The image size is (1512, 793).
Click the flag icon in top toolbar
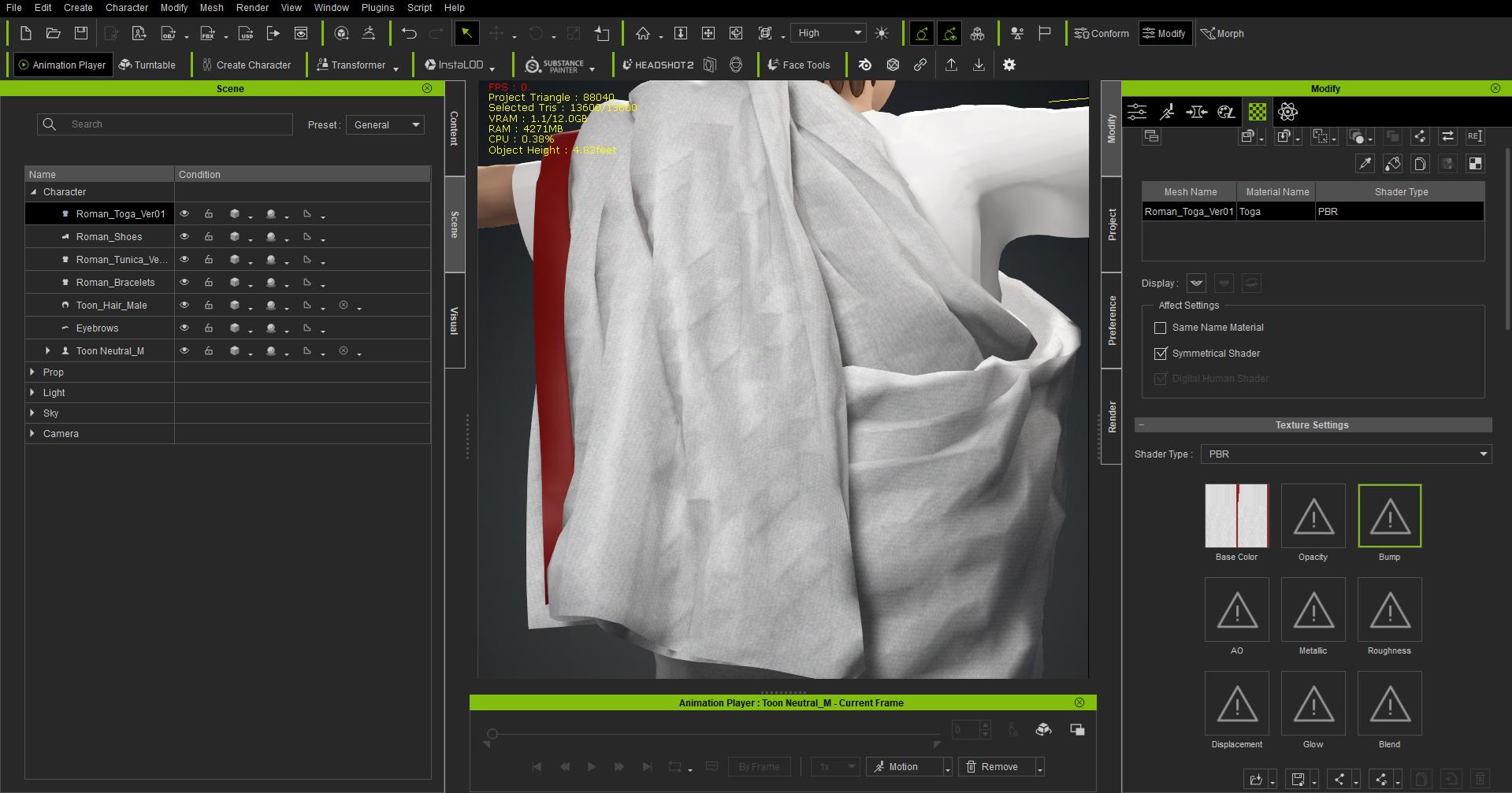[x=1045, y=33]
